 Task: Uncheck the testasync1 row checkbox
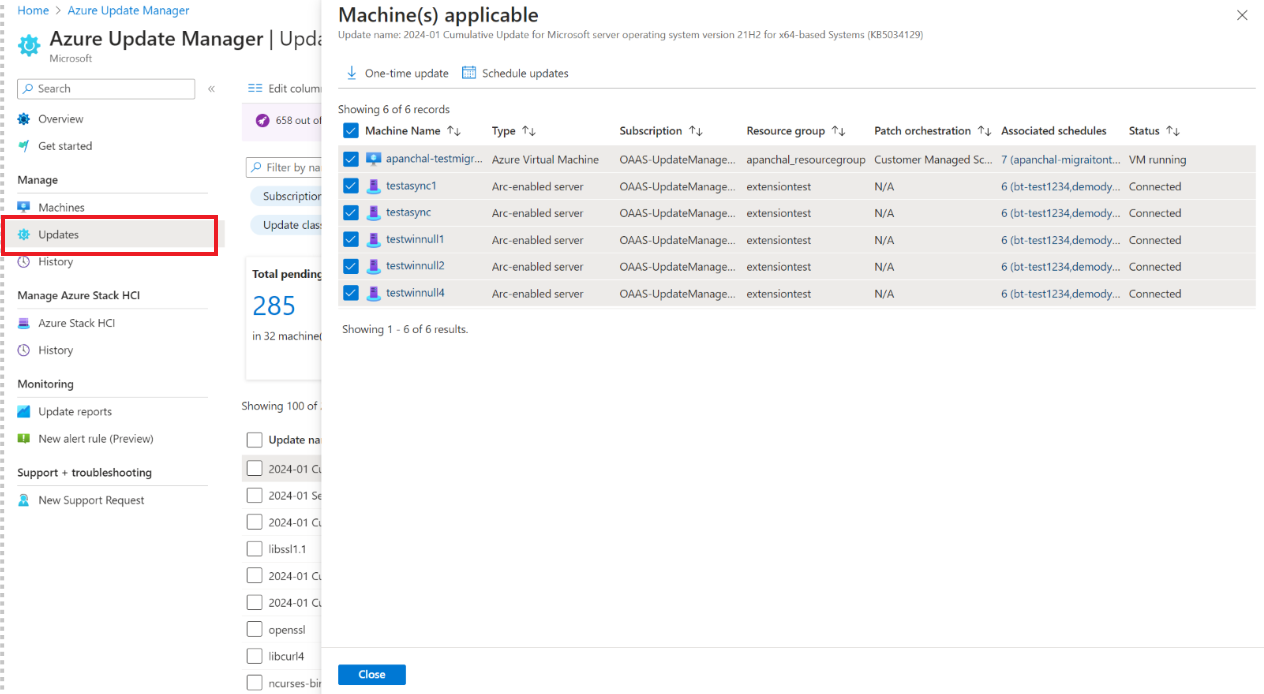pyautogui.click(x=351, y=186)
